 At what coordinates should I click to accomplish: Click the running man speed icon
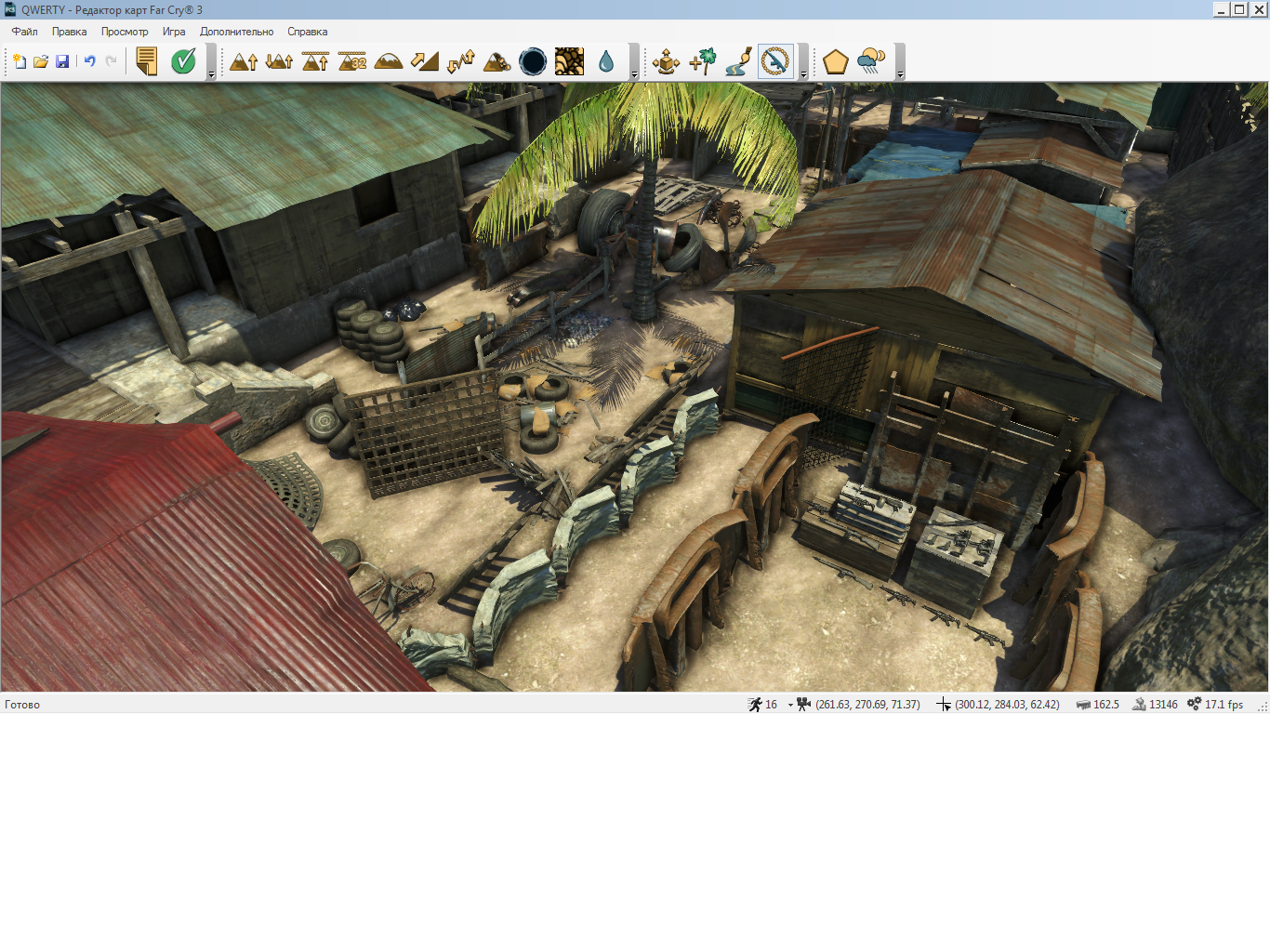coord(755,705)
